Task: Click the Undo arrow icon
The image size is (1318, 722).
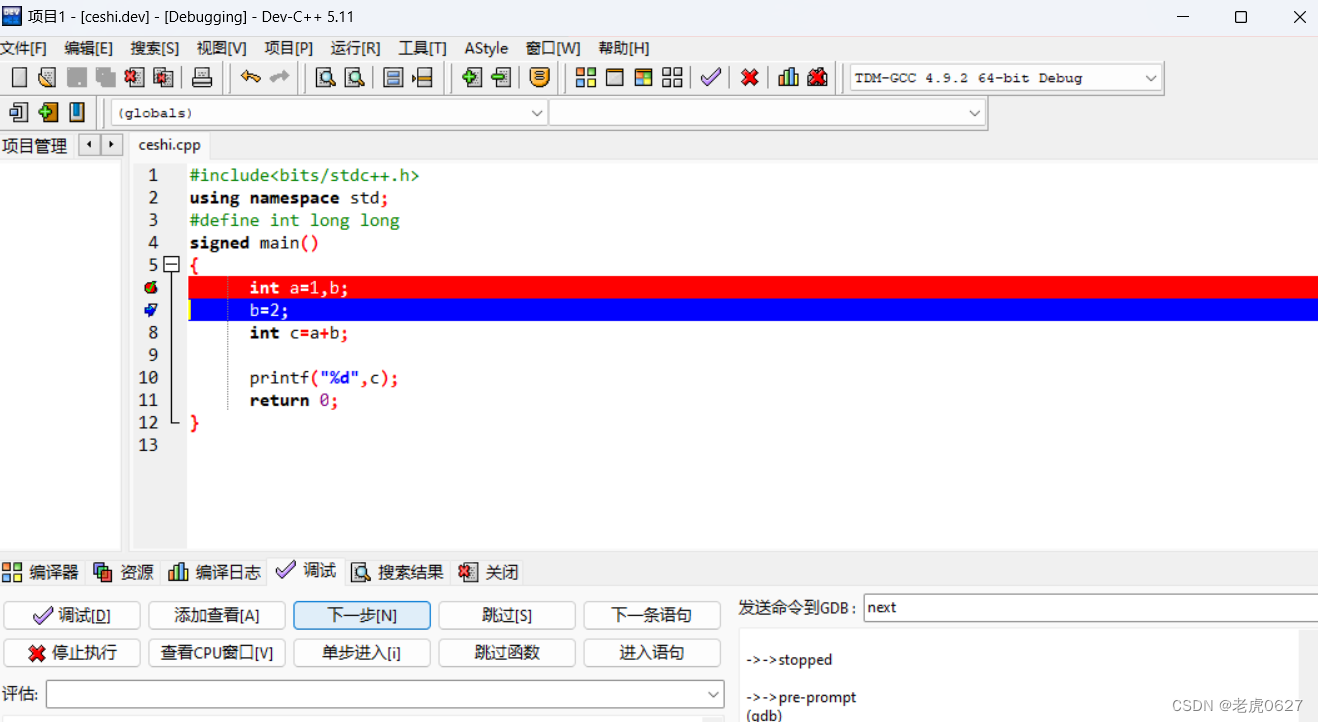Action: [251, 77]
